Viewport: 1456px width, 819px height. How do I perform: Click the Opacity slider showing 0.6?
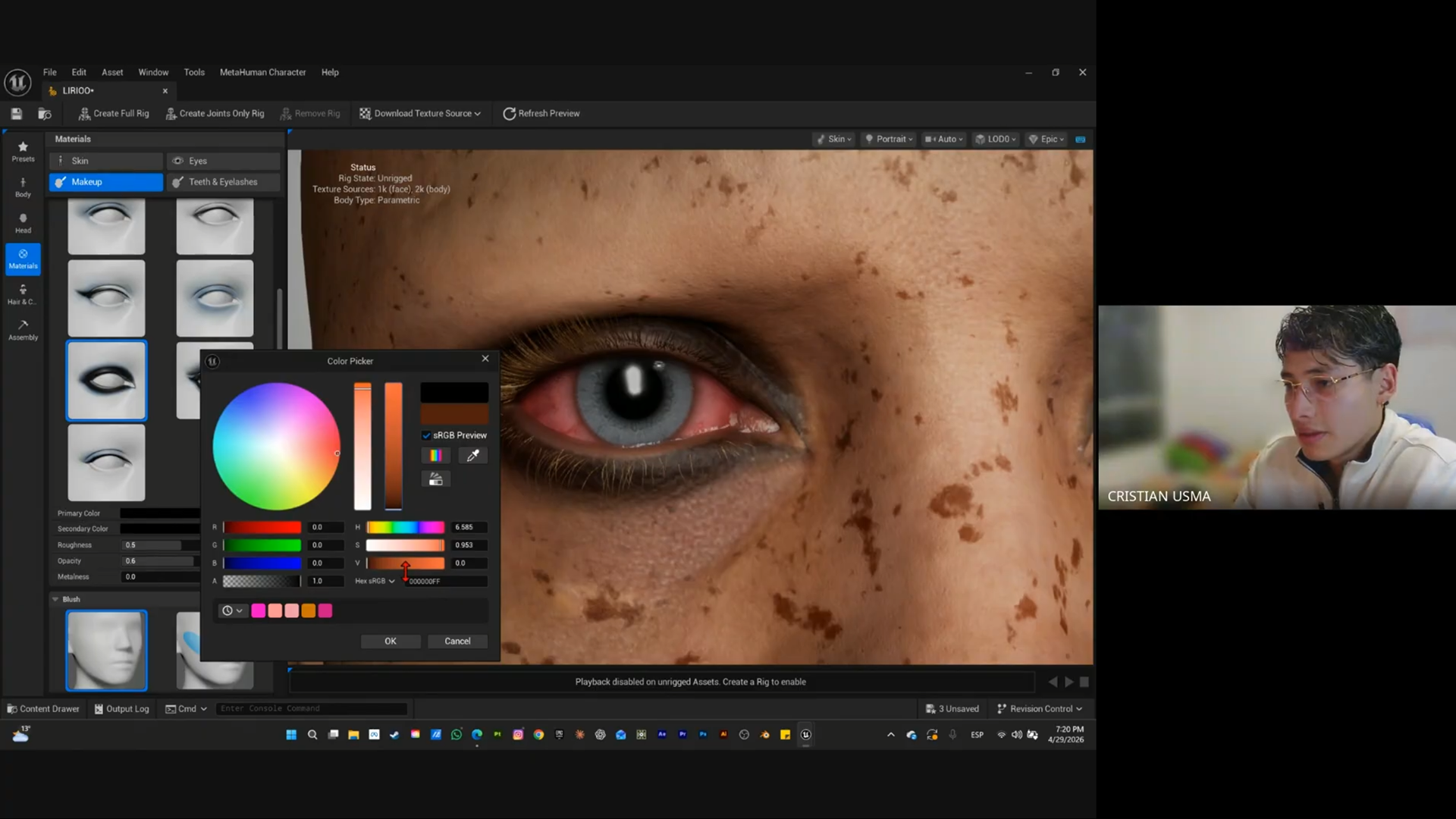[159, 561]
